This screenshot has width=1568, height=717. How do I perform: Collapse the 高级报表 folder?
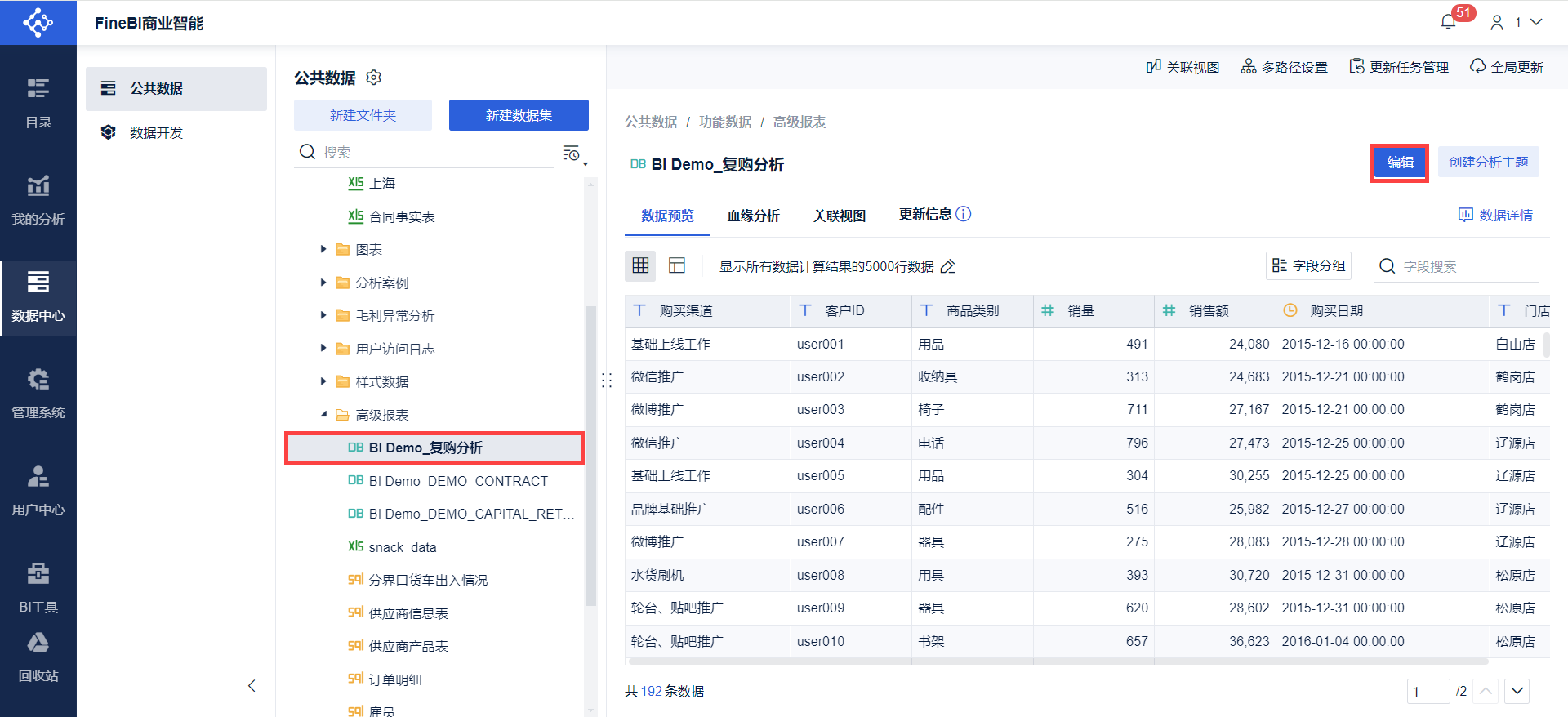[x=323, y=415]
